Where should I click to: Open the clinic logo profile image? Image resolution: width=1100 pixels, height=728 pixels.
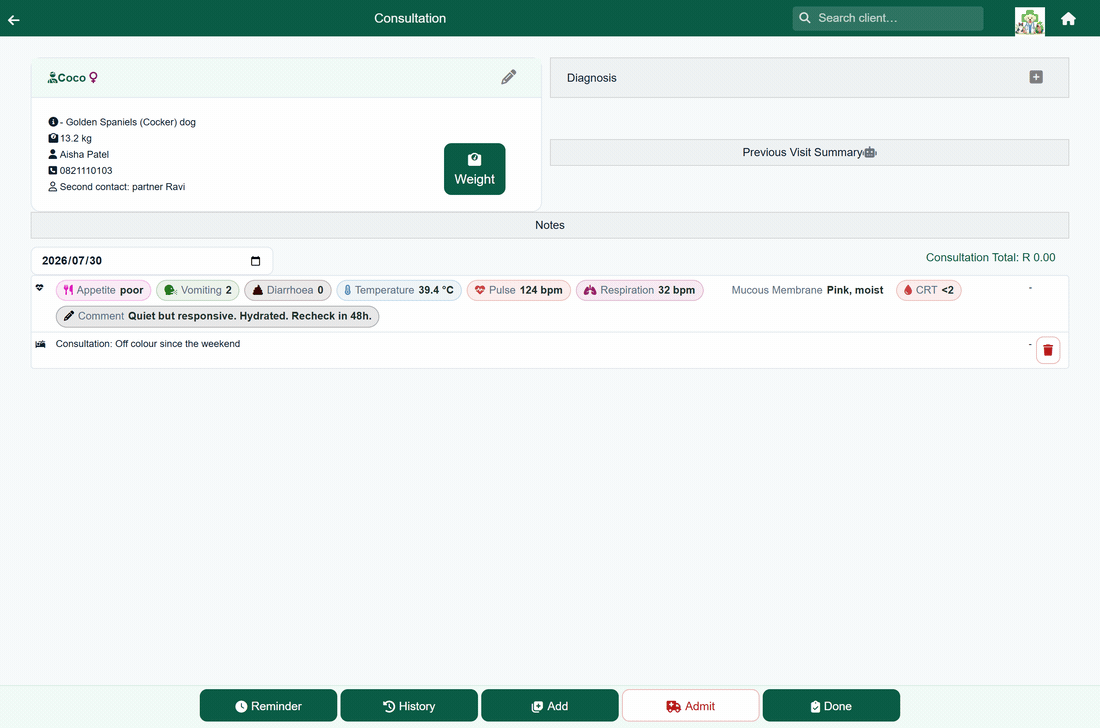pyautogui.click(x=1029, y=21)
